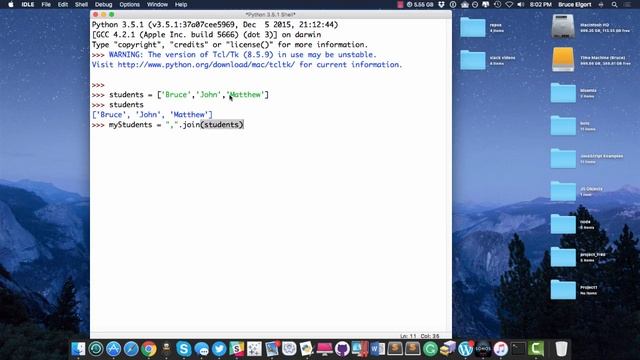The width and height of the screenshot is (640, 360).
Task: Open the Project1 desktop folder
Action: tap(563, 289)
